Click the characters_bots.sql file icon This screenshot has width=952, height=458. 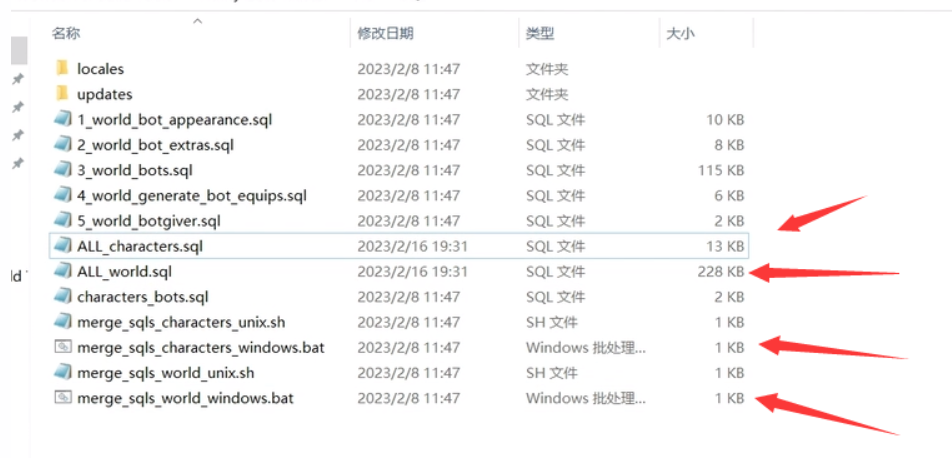62,297
